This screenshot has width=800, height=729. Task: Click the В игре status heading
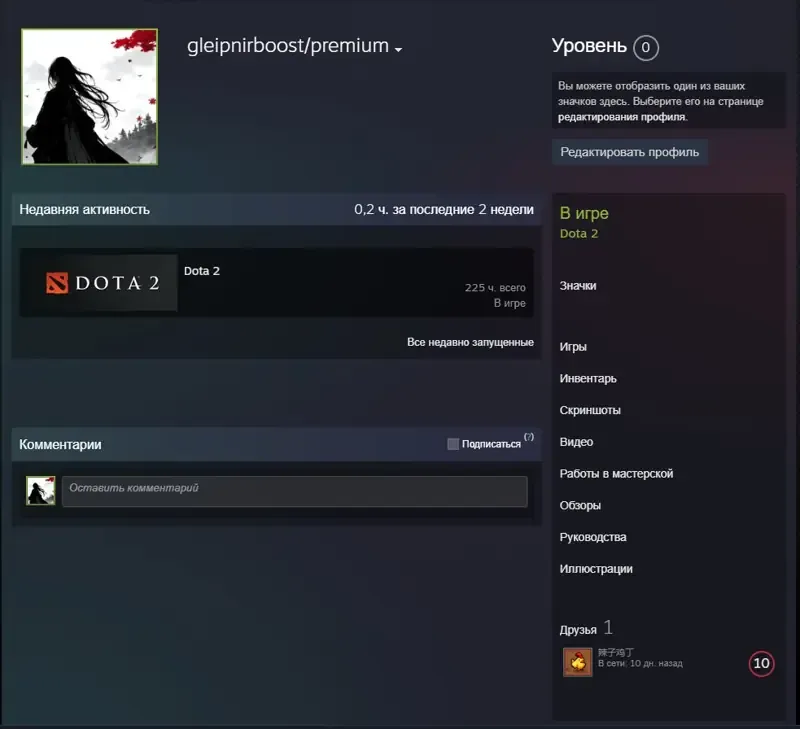pyautogui.click(x=584, y=213)
